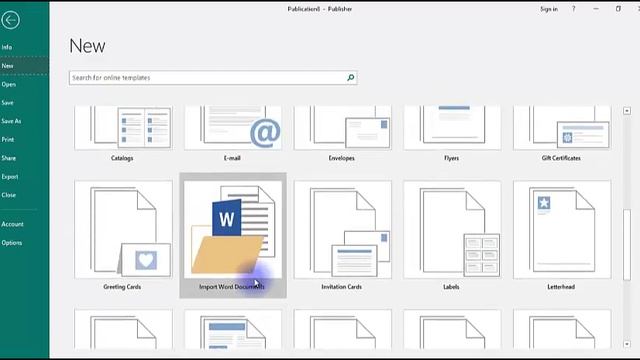Select the Labels template thumbnail

coord(452,230)
